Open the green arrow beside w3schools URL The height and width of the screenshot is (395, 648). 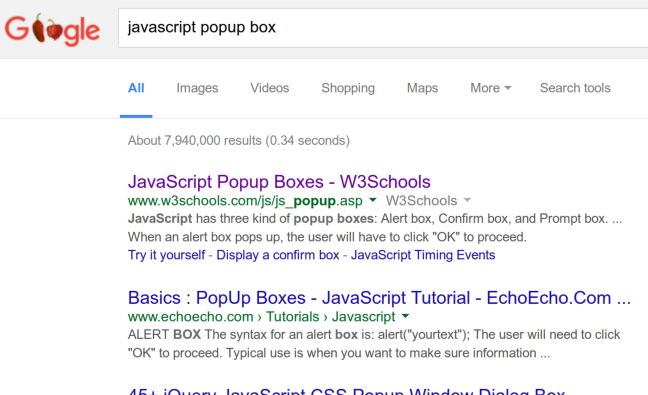[373, 200]
